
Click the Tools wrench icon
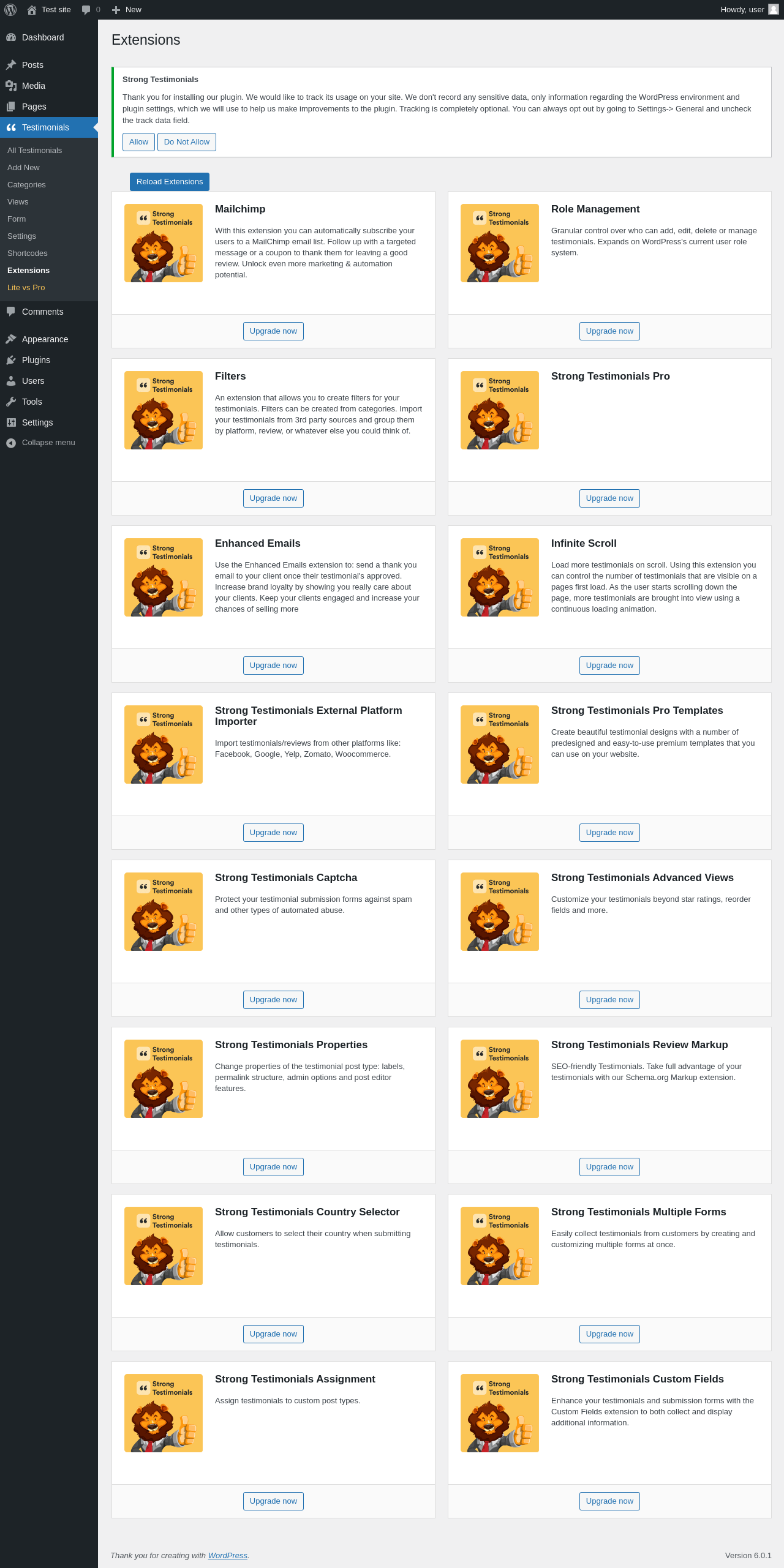coord(11,402)
